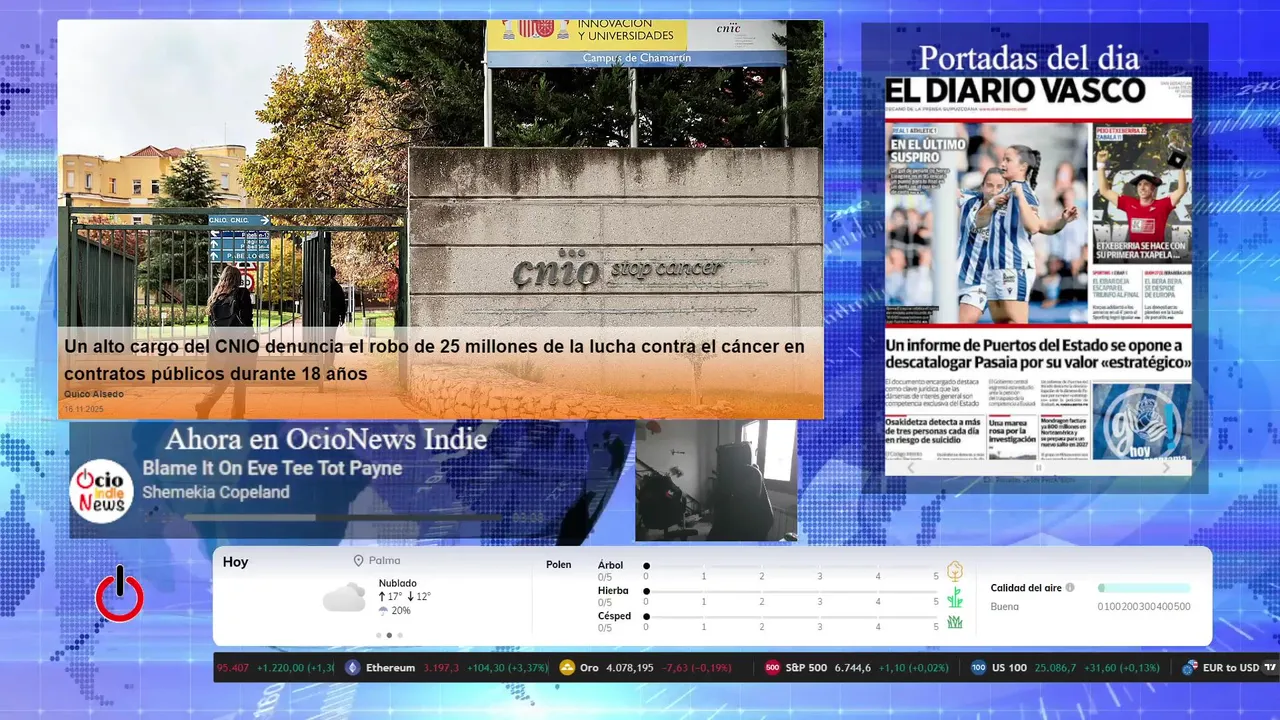The width and height of the screenshot is (1280, 720).
Task: Click the Polen section label
Action: pyautogui.click(x=558, y=565)
